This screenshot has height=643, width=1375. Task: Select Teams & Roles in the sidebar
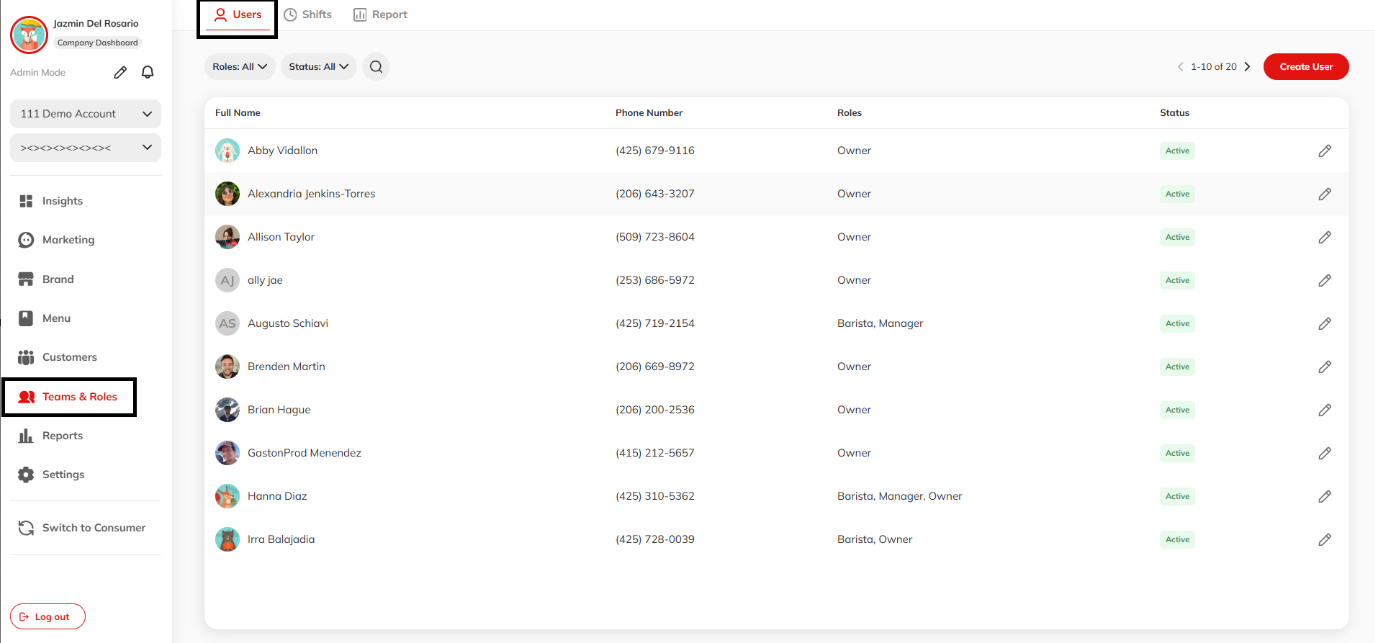(69, 396)
